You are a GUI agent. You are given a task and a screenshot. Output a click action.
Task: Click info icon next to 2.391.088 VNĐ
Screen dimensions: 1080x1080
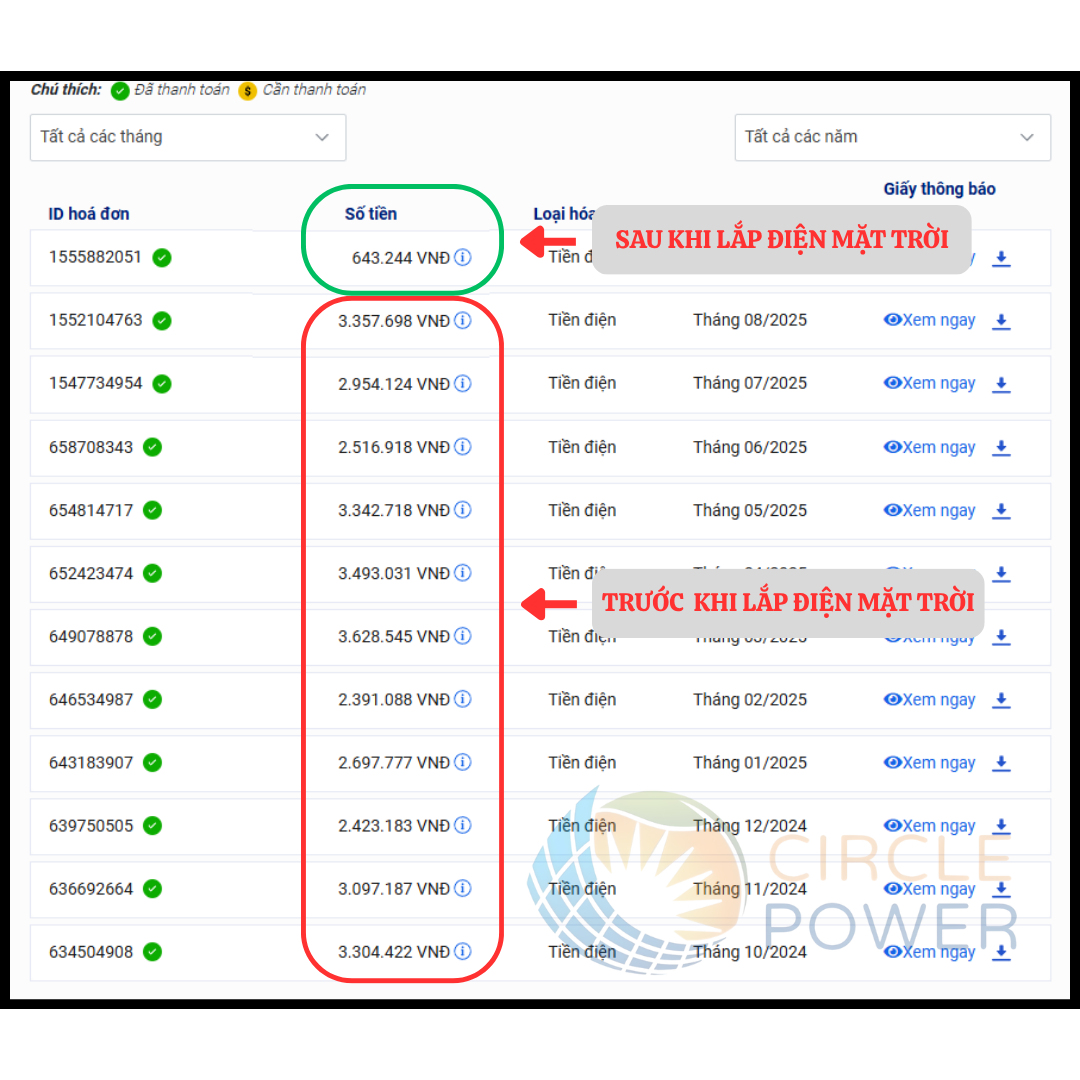[462, 699]
